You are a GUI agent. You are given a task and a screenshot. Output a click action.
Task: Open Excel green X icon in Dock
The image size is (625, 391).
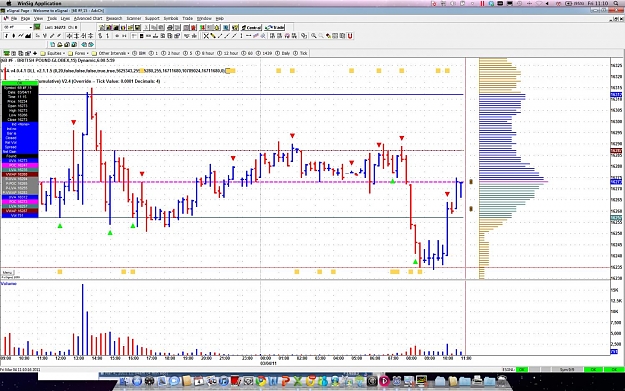pyautogui.click(x=297, y=381)
